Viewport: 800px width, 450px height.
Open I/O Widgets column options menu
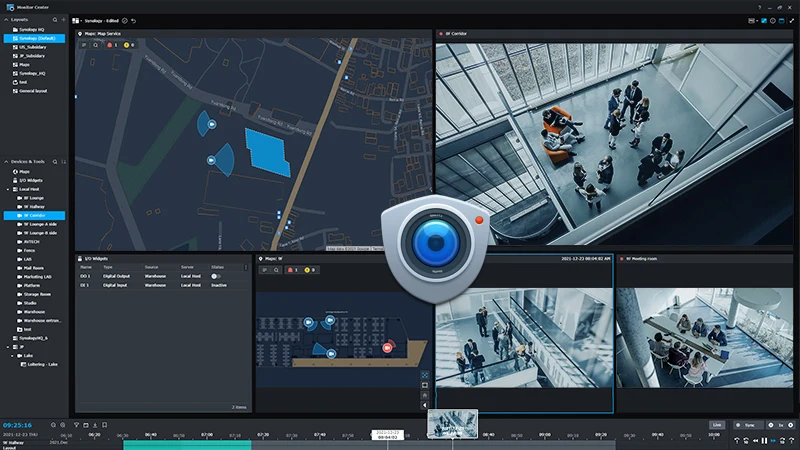pos(246,267)
